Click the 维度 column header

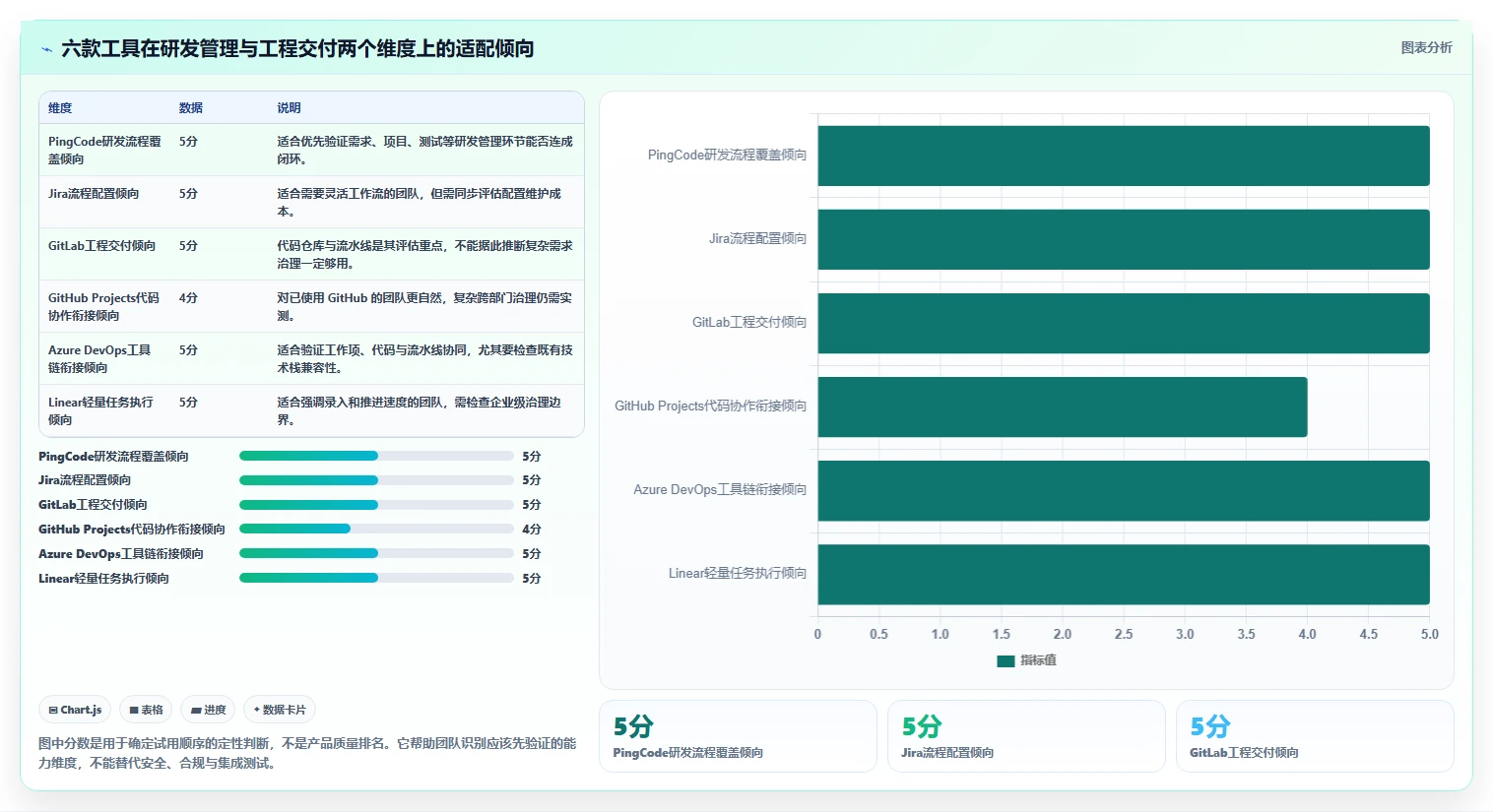[x=60, y=108]
